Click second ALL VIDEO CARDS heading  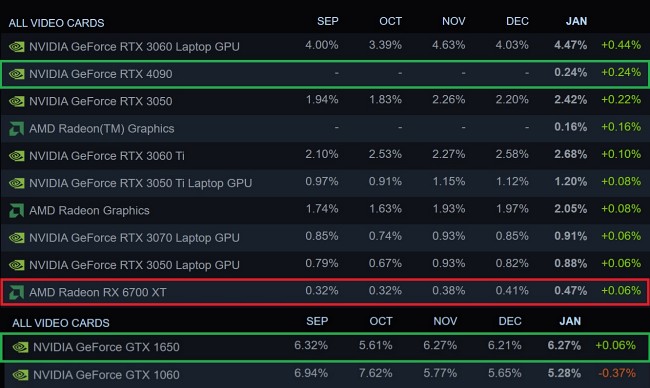click(61, 323)
